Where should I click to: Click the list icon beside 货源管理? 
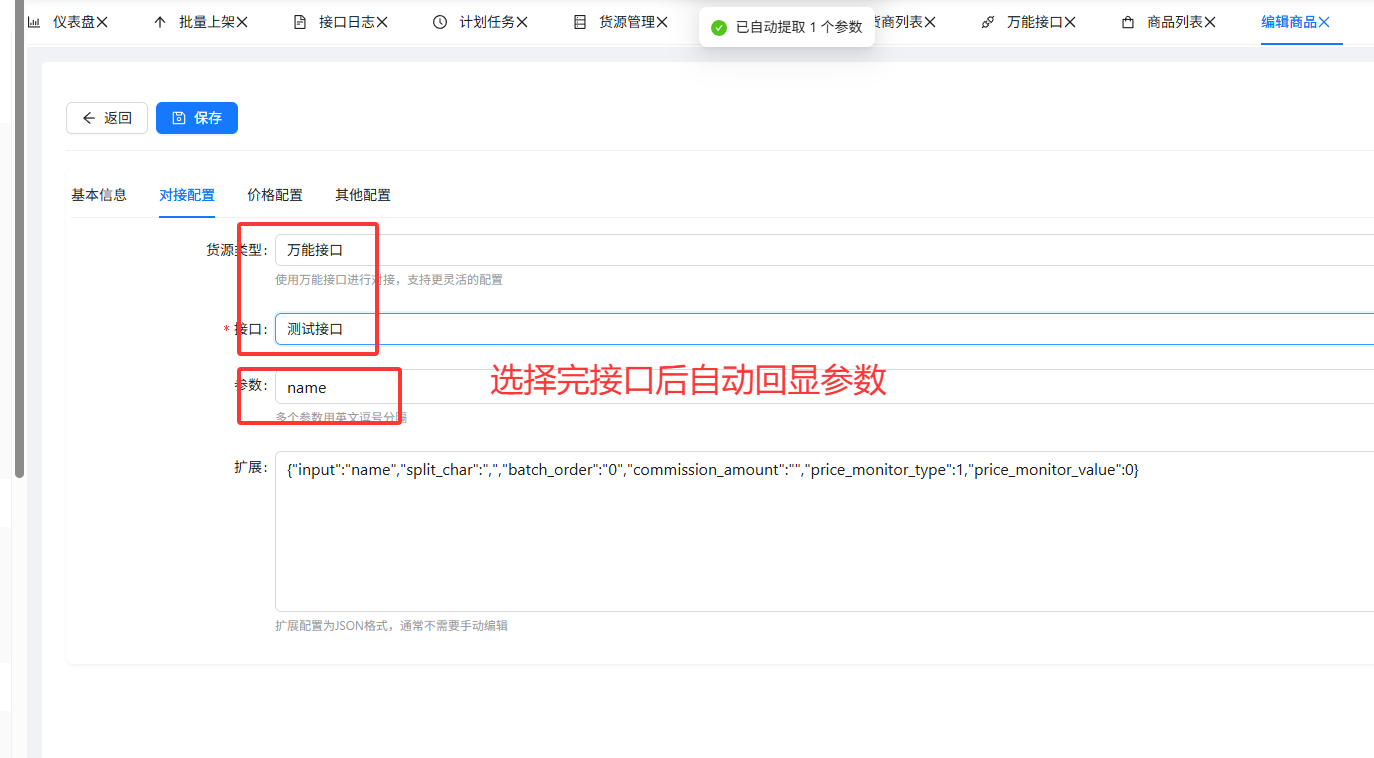point(580,22)
